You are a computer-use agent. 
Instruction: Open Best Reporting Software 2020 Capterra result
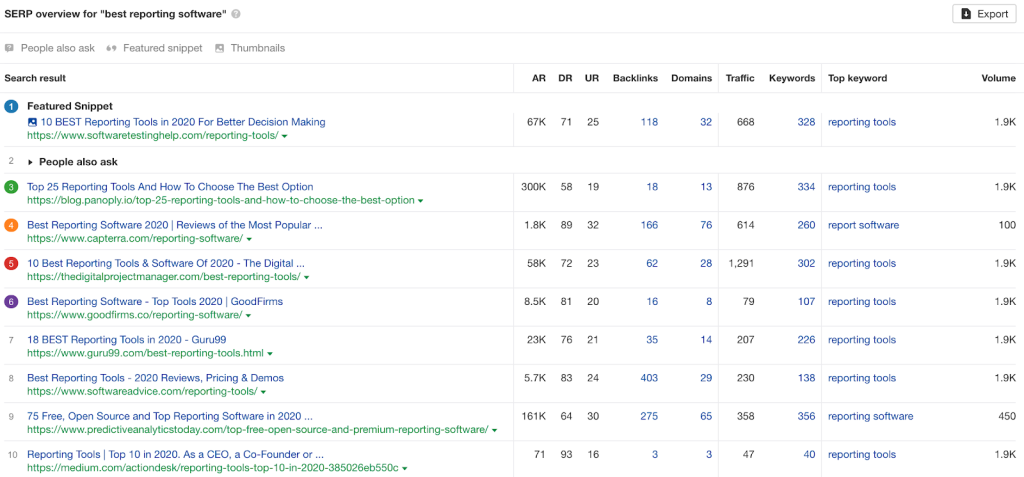tap(174, 225)
